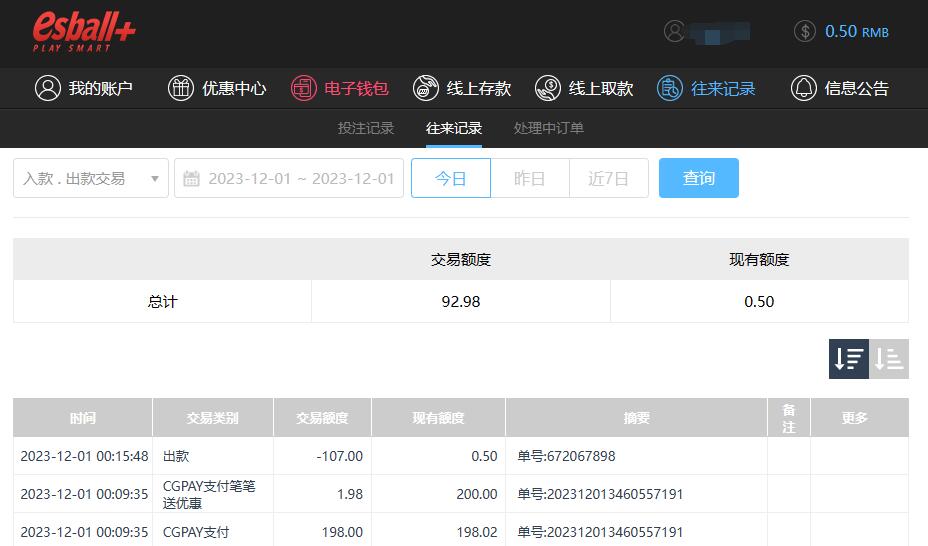This screenshot has height=546, width=928.
Task: Click the 线上存款 deposit icon
Action: pos(425,88)
